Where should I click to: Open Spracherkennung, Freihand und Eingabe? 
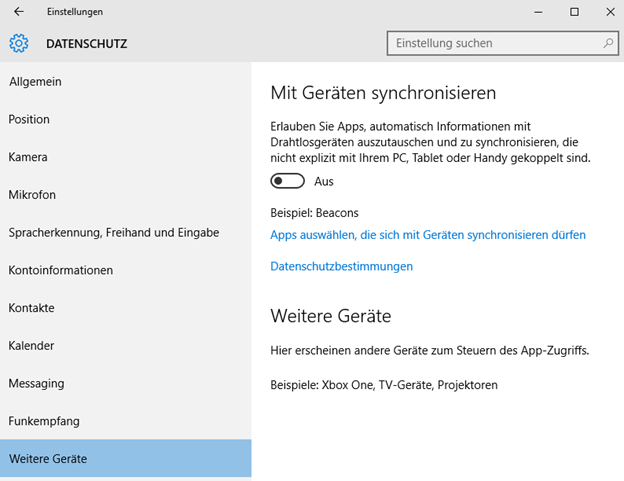(126, 232)
